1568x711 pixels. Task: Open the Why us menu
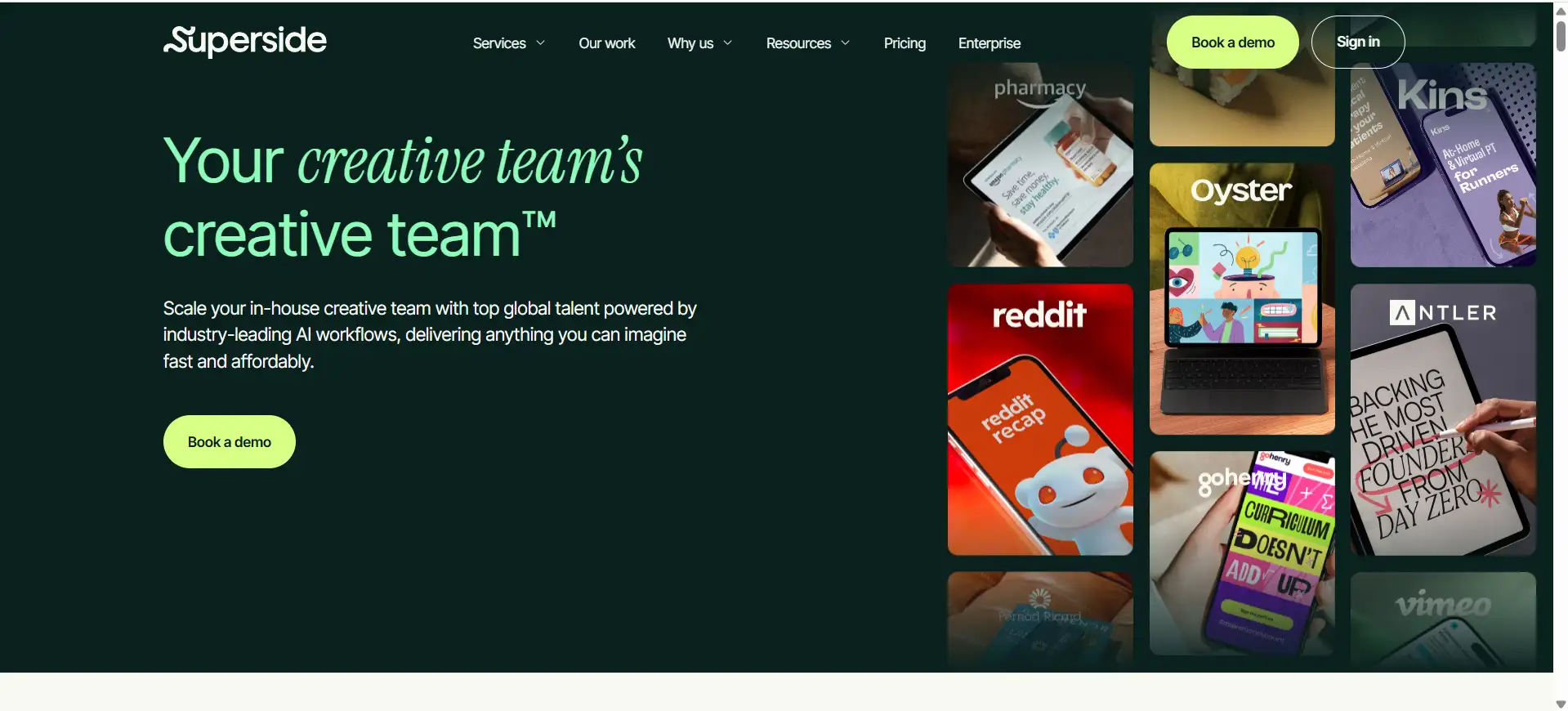[x=690, y=43]
